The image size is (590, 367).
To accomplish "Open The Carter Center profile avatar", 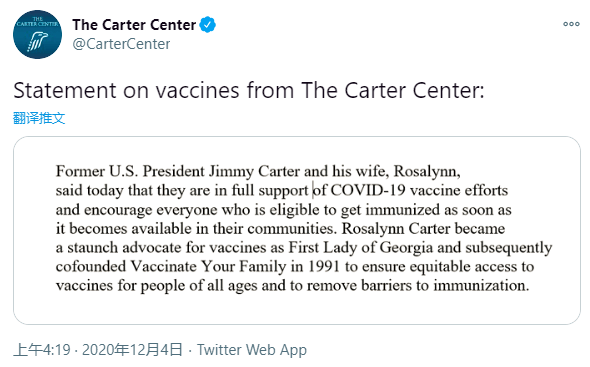I will pos(37,34).
